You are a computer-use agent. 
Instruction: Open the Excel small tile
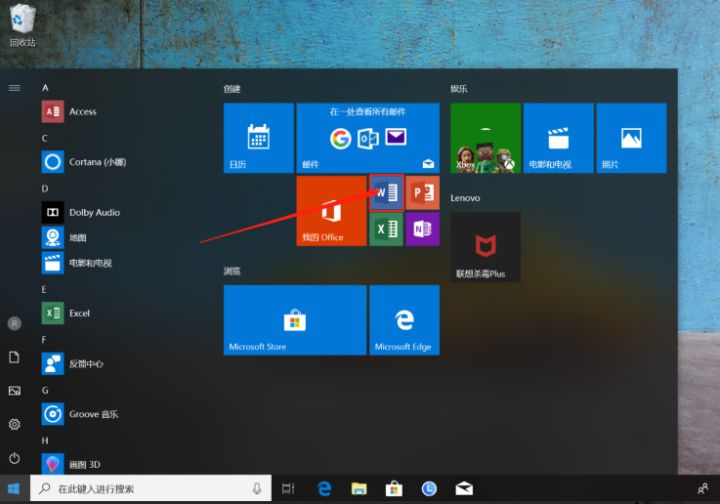(x=386, y=229)
